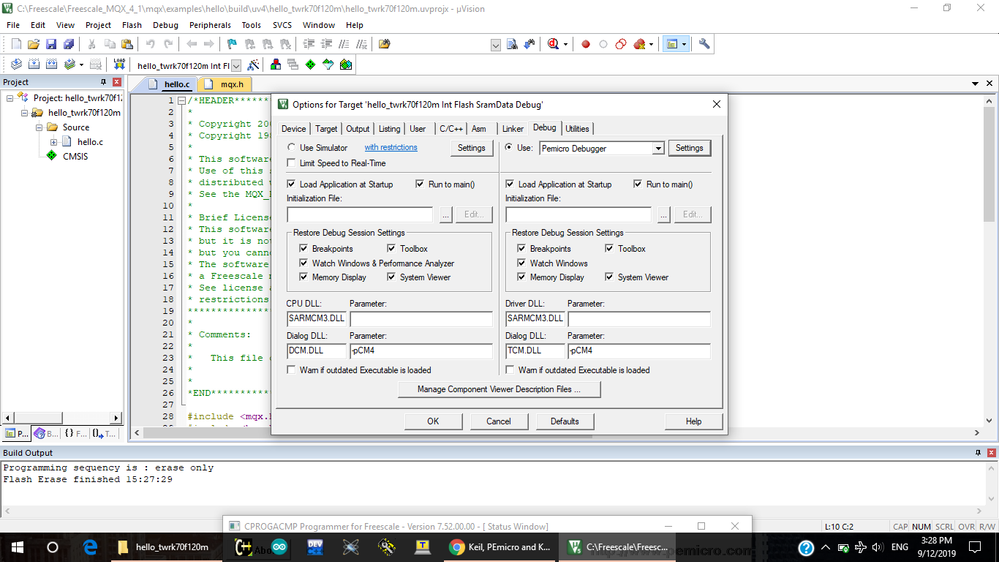
Task: Translate the current file toolbar icon
Action: point(16,64)
